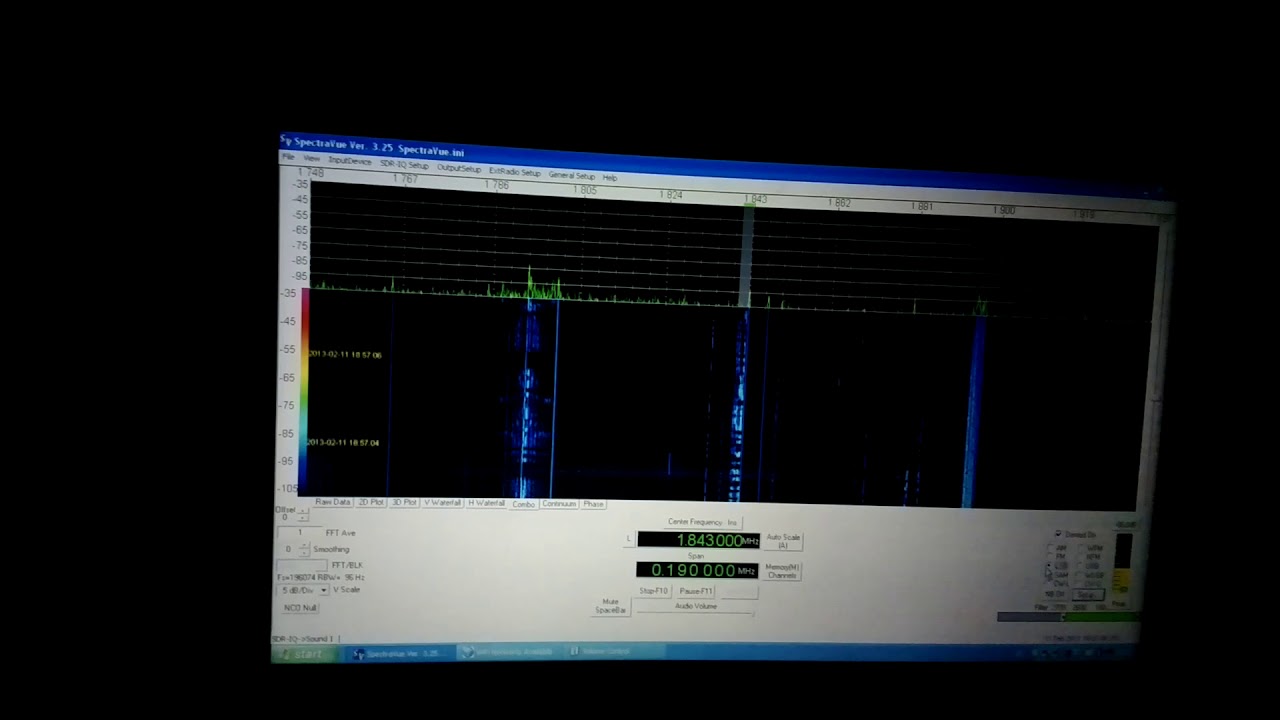The image size is (1280, 720).
Task: Increase the Offset stepper value
Action: 303,513
